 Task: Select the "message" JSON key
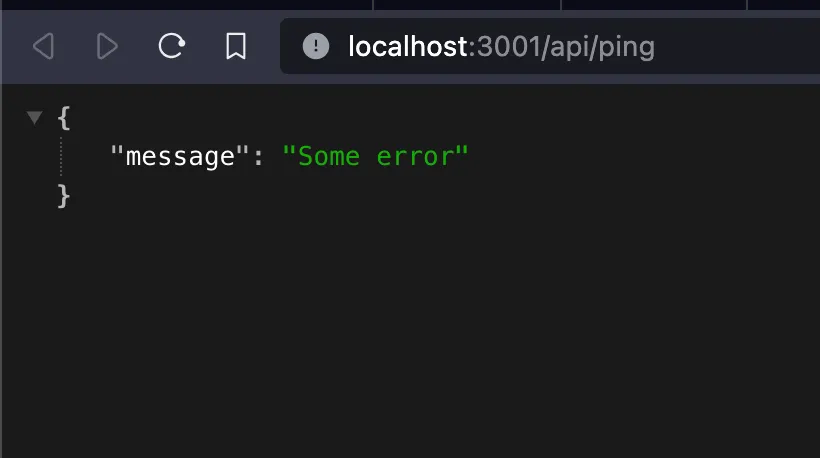click(x=179, y=157)
